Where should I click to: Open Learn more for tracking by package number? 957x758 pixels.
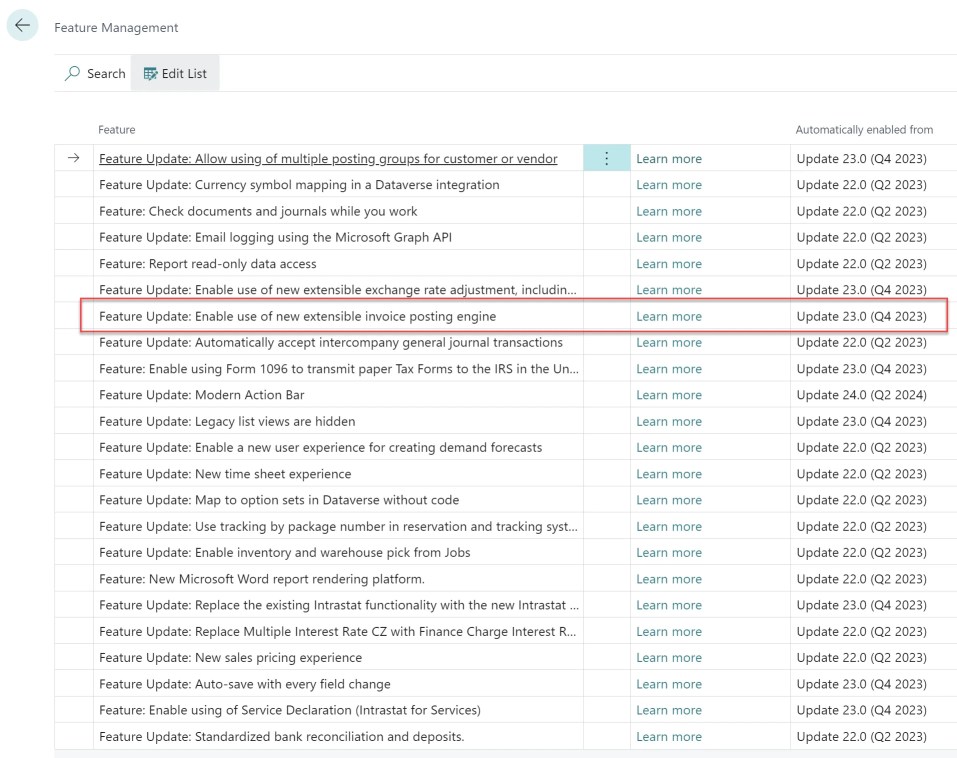click(x=669, y=526)
